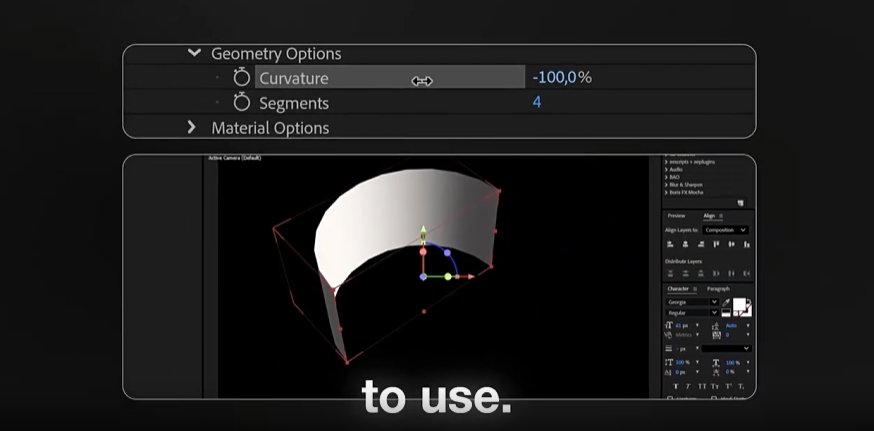Click the Curvature value -100,0%
This screenshot has height=431, width=874.
pyautogui.click(x=561, y=78)
